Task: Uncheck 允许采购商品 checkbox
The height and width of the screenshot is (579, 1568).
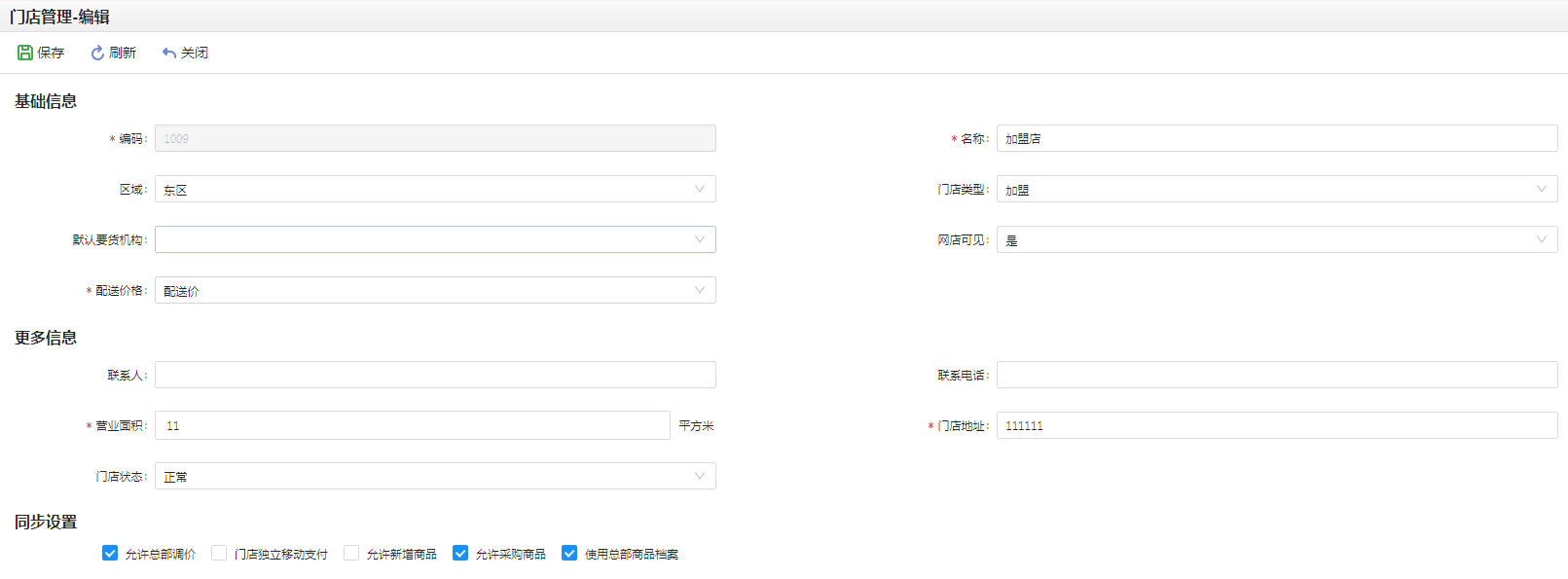Action: tap(460, 553)
